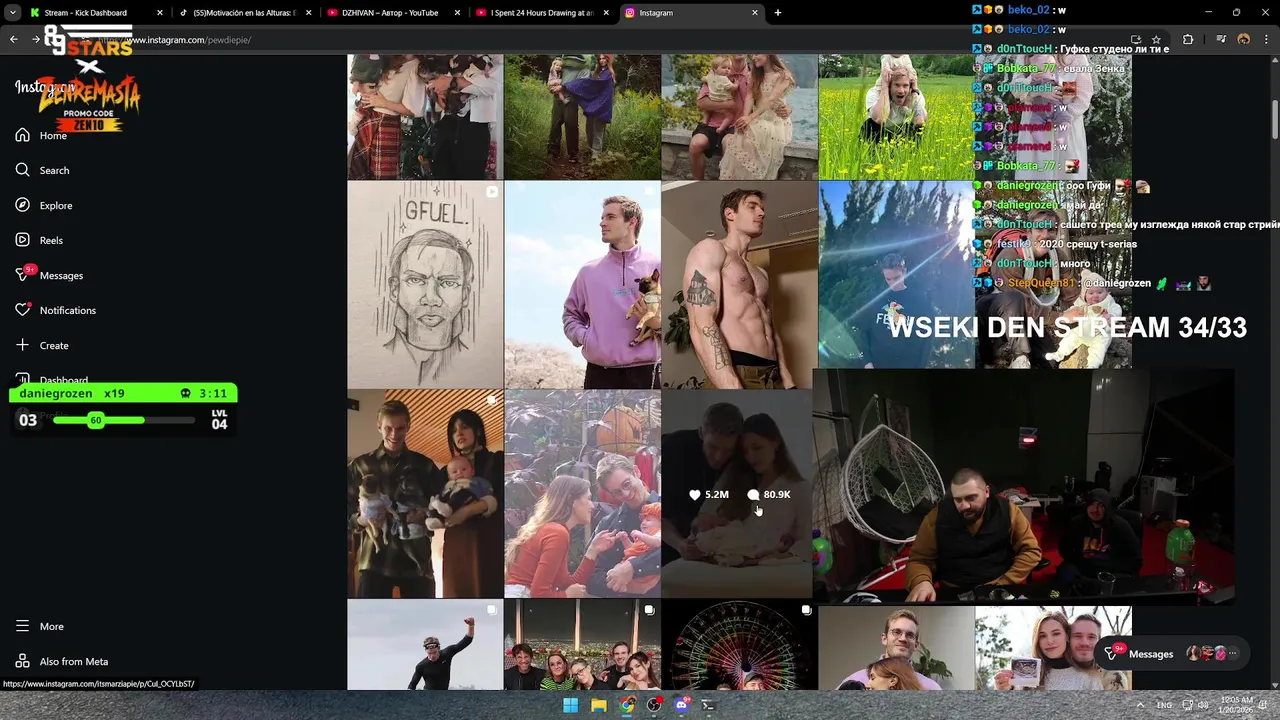Click Also from Meta label

[74, 662]
